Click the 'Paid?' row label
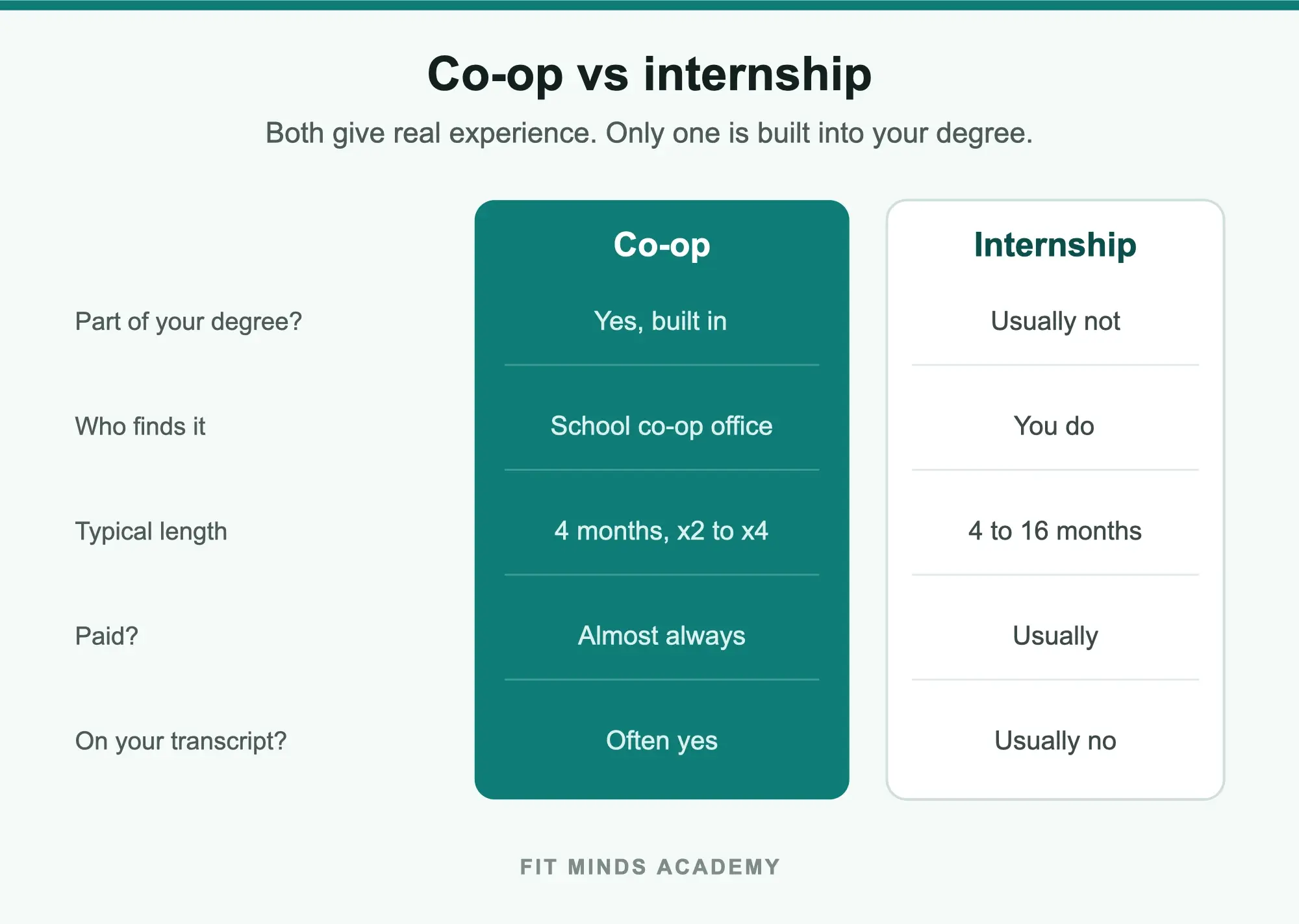The width and height of the screenshot is (1299, 924). coord(107,636)
